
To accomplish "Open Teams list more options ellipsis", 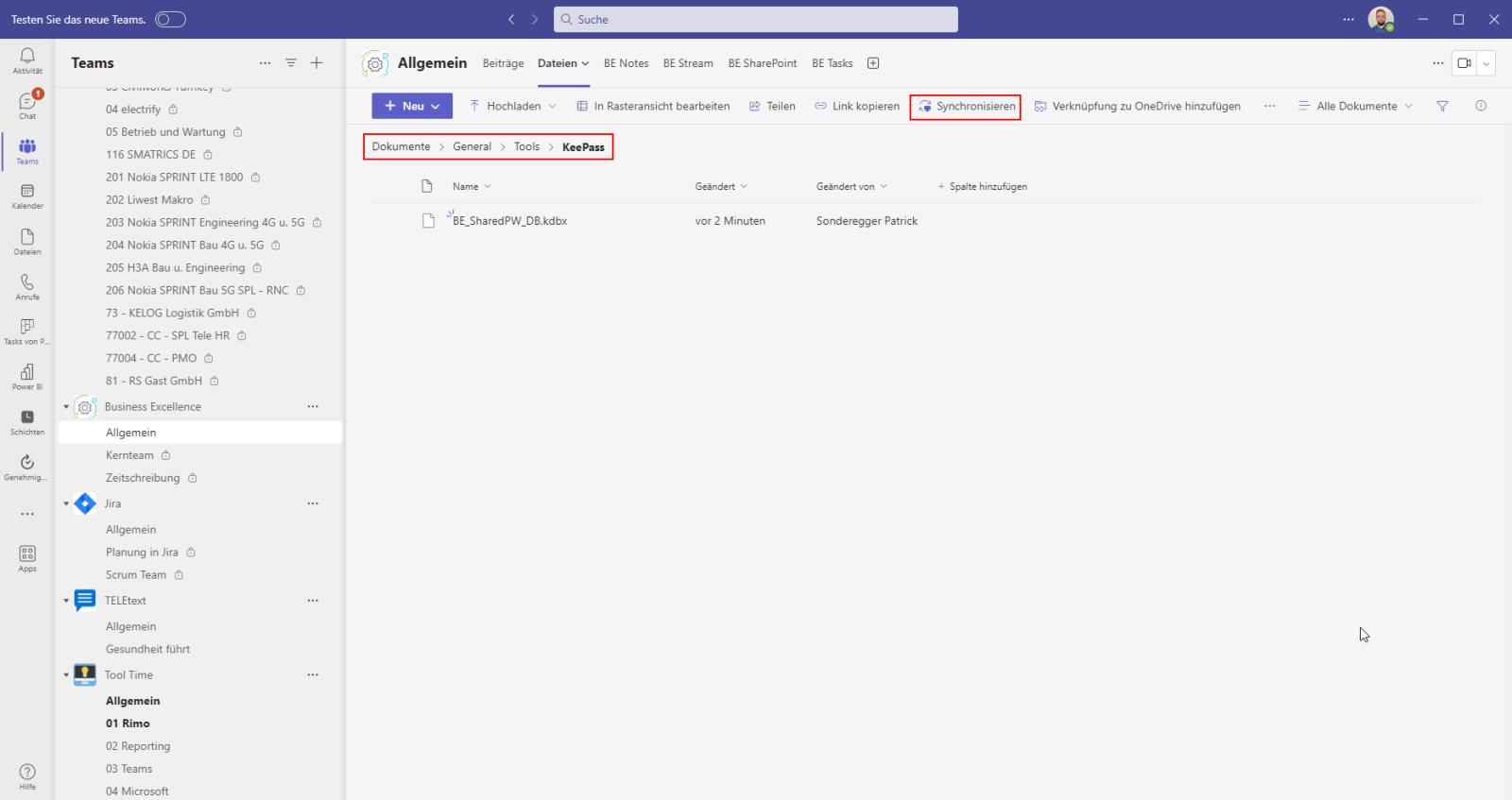I will tap(266, 62).
